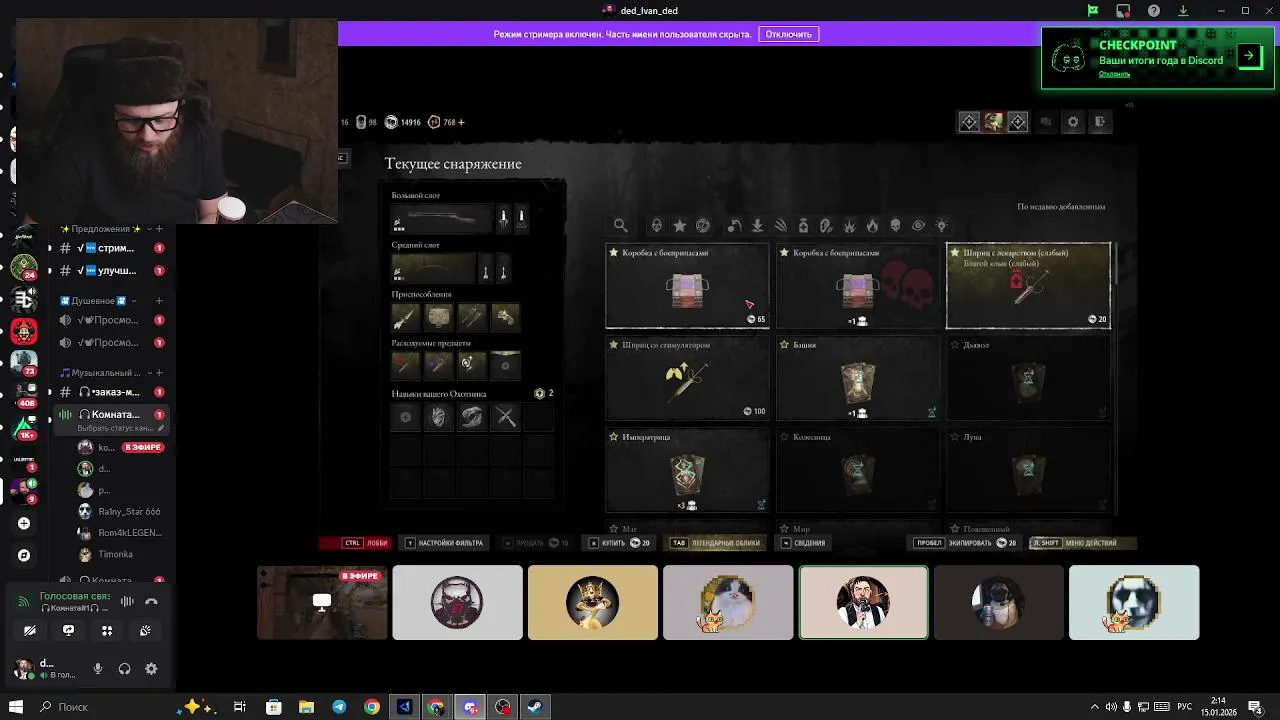1280x720 pixels.
Task: Open soundboard icon in voice panel
Action: [x=145, y=631]
